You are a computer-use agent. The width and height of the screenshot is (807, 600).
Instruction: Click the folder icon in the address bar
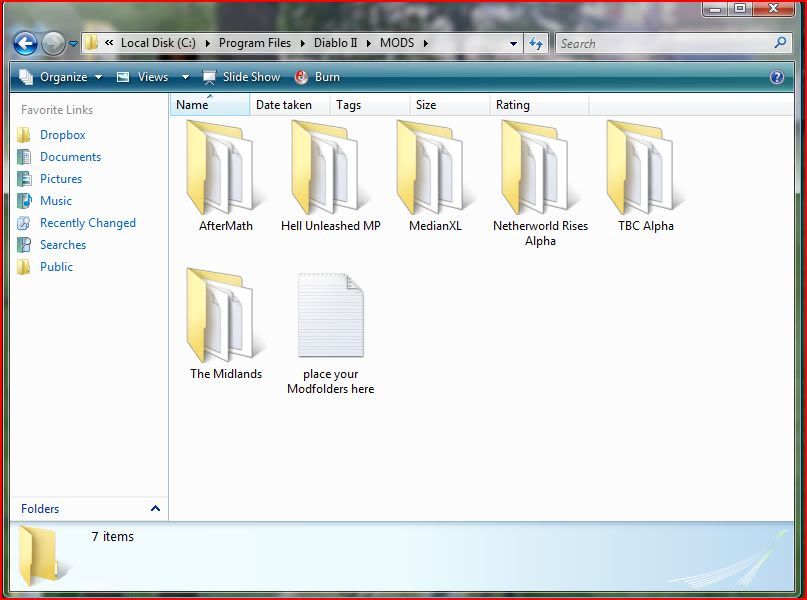[91, 43]
